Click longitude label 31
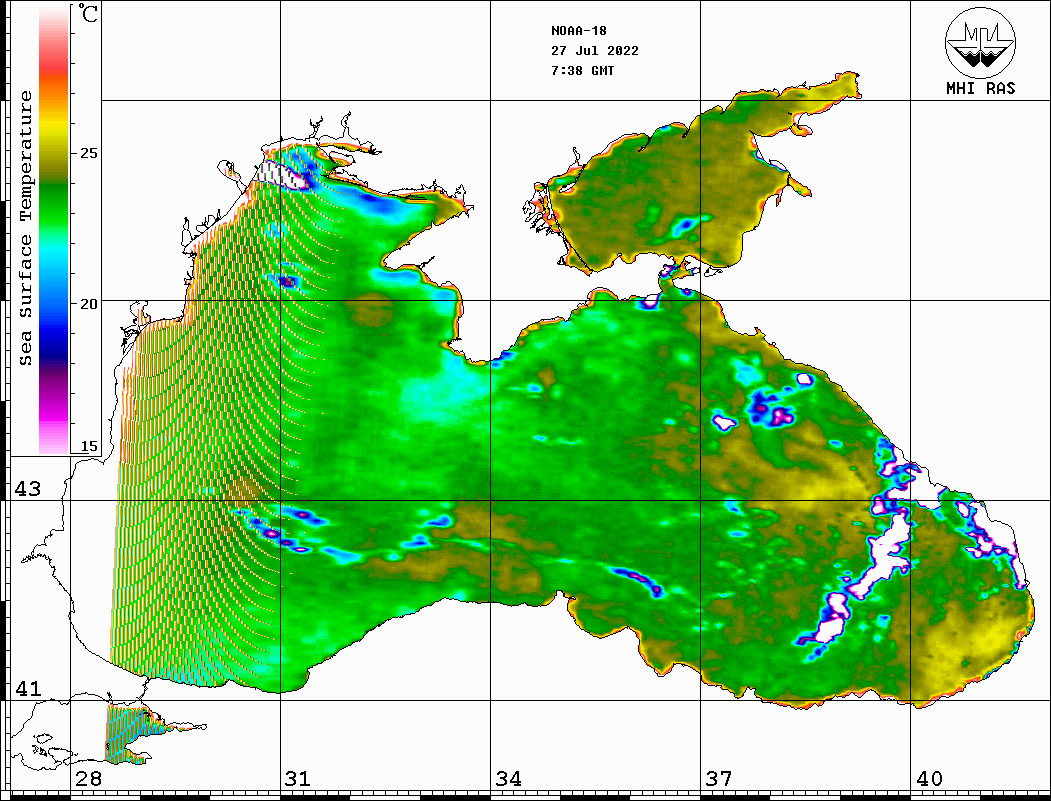1051x801 pixels. click(x=298, y=778)
